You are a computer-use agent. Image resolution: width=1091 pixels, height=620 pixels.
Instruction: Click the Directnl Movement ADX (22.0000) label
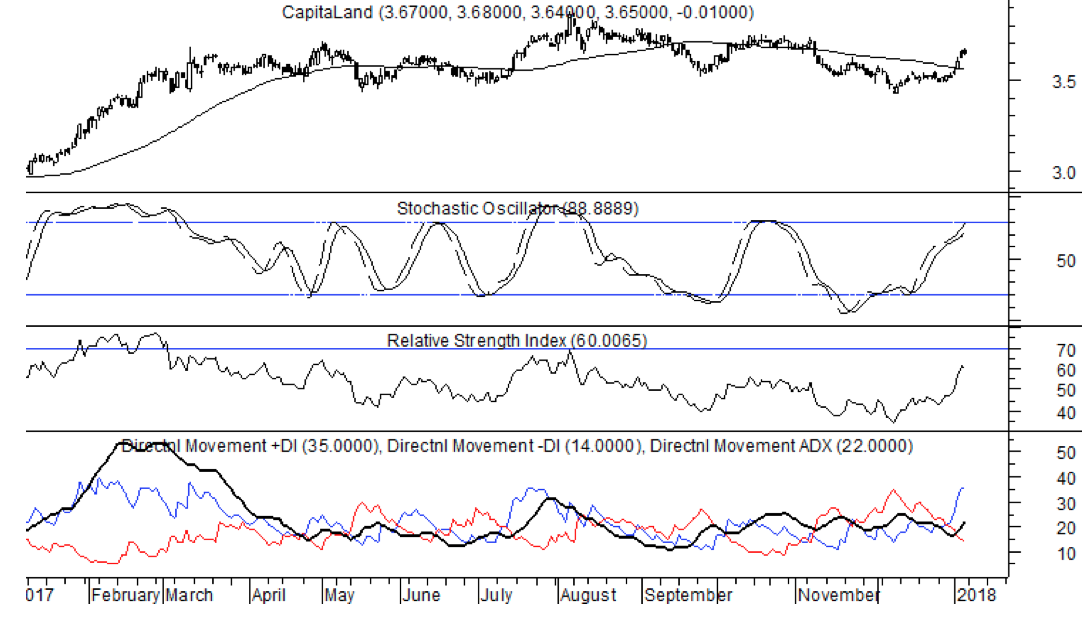[781, 445]
